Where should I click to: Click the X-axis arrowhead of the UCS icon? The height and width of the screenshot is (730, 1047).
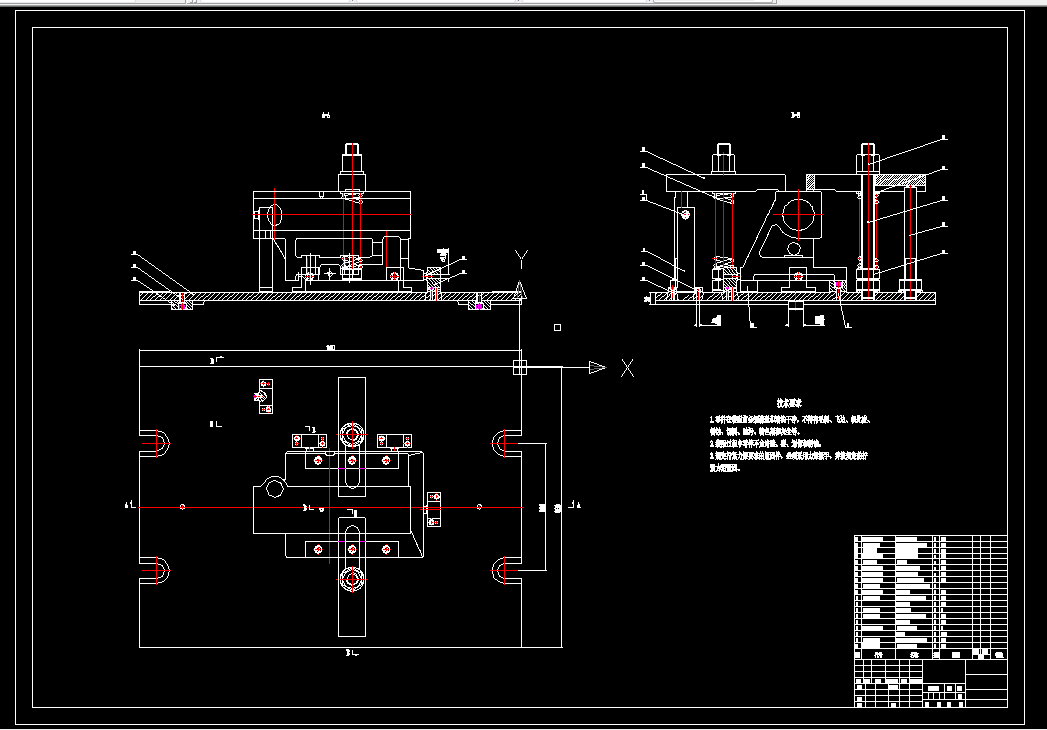(597, 367)
